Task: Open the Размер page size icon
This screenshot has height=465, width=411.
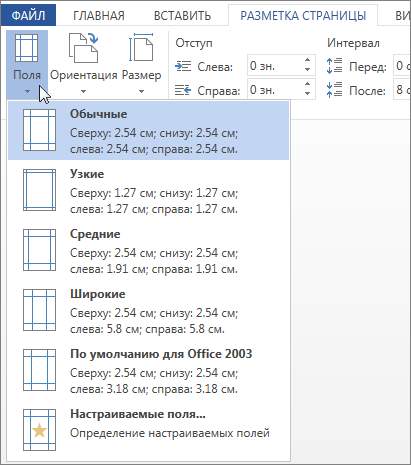Action: (141, 48)
